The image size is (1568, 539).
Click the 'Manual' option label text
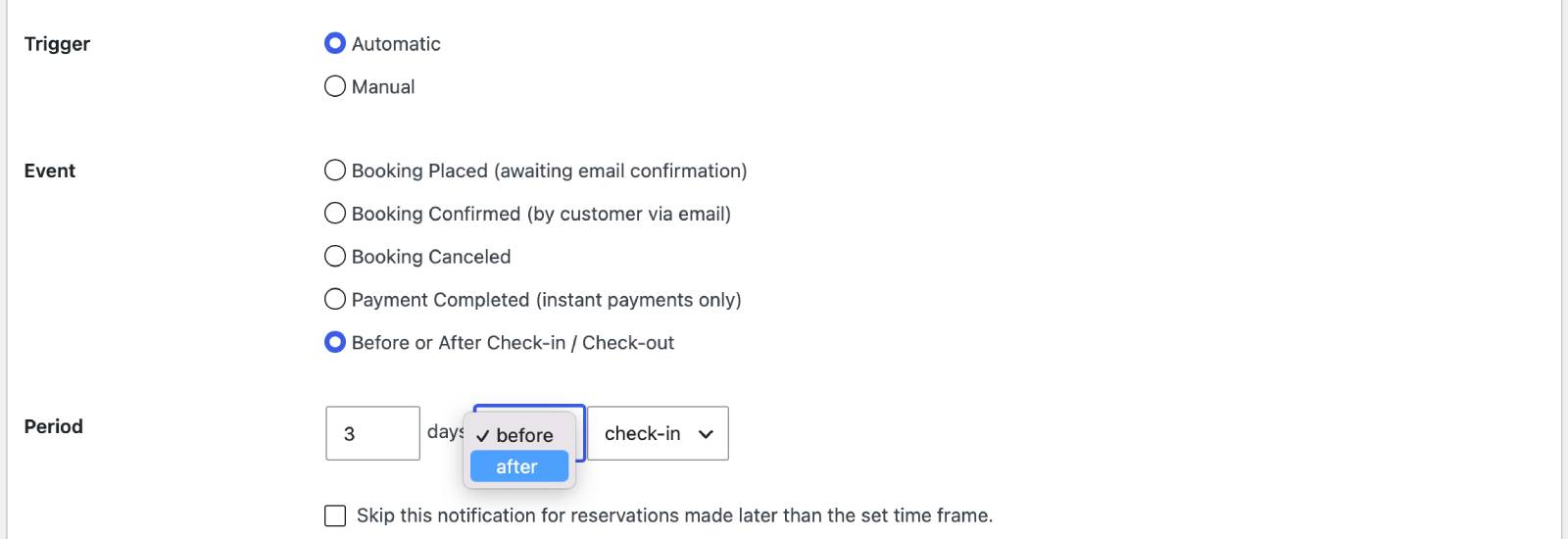click(383, 86)
